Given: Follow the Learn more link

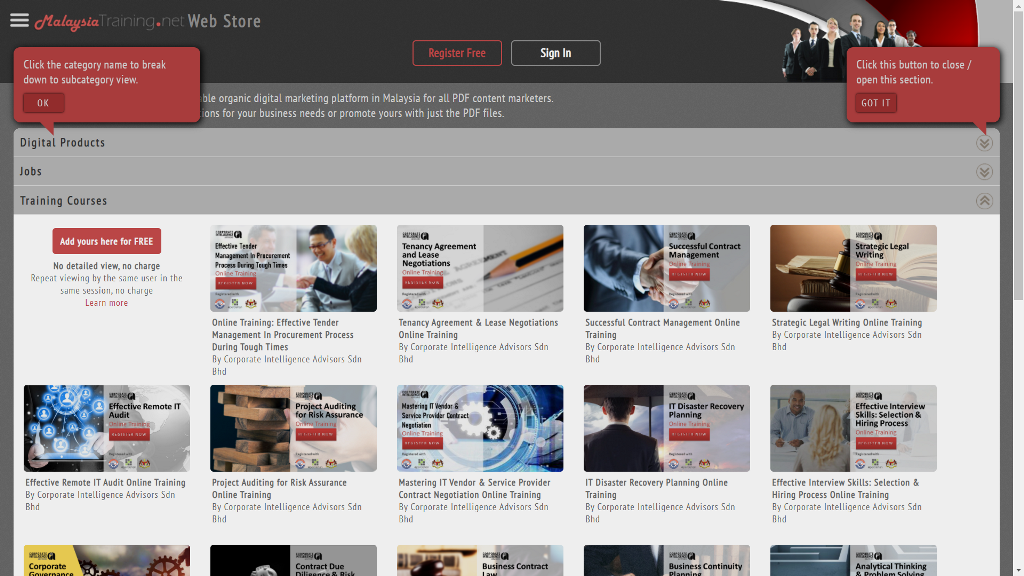Looking at the screenshot, I should [106, 303].
